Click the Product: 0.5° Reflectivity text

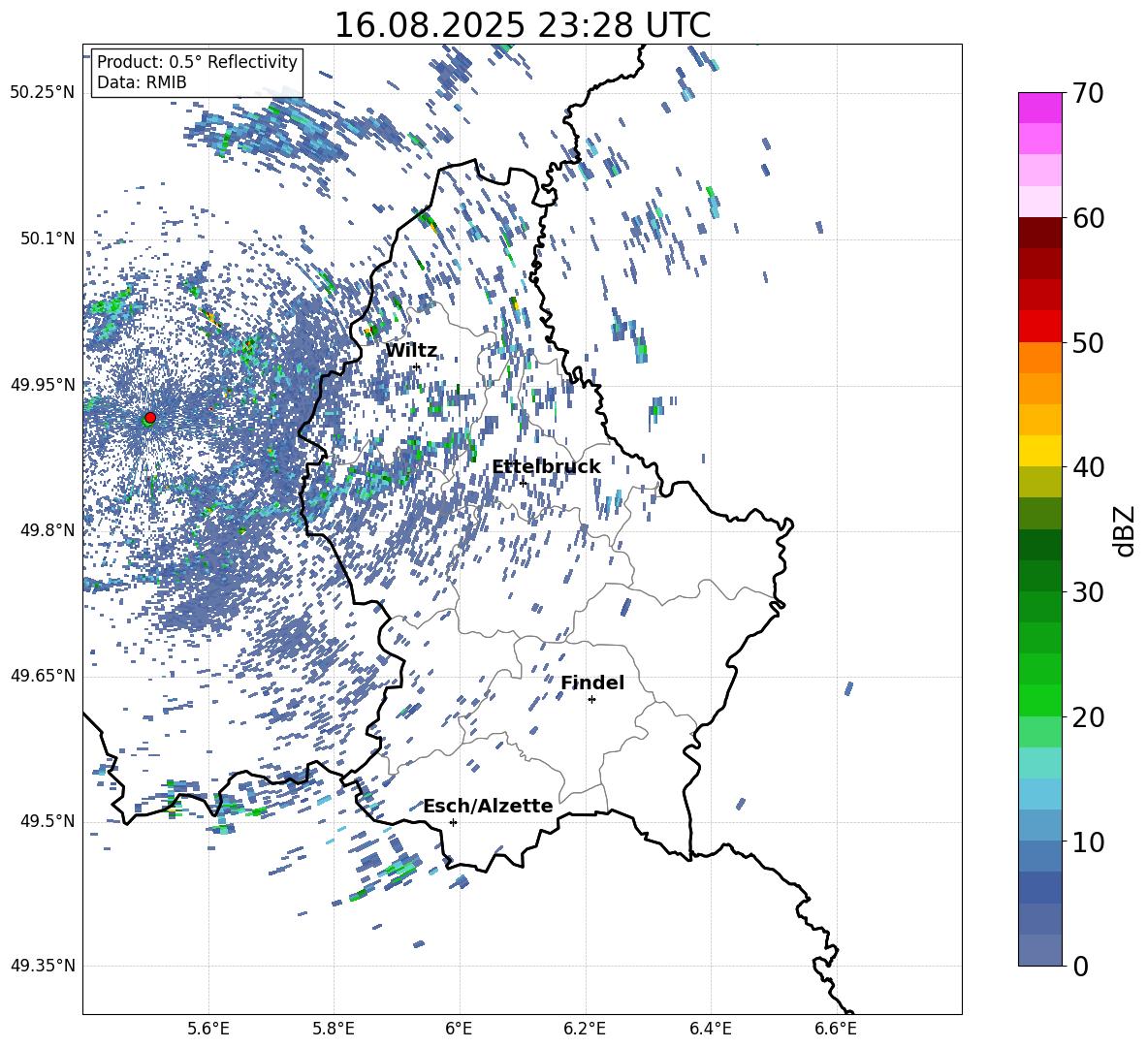197,61
